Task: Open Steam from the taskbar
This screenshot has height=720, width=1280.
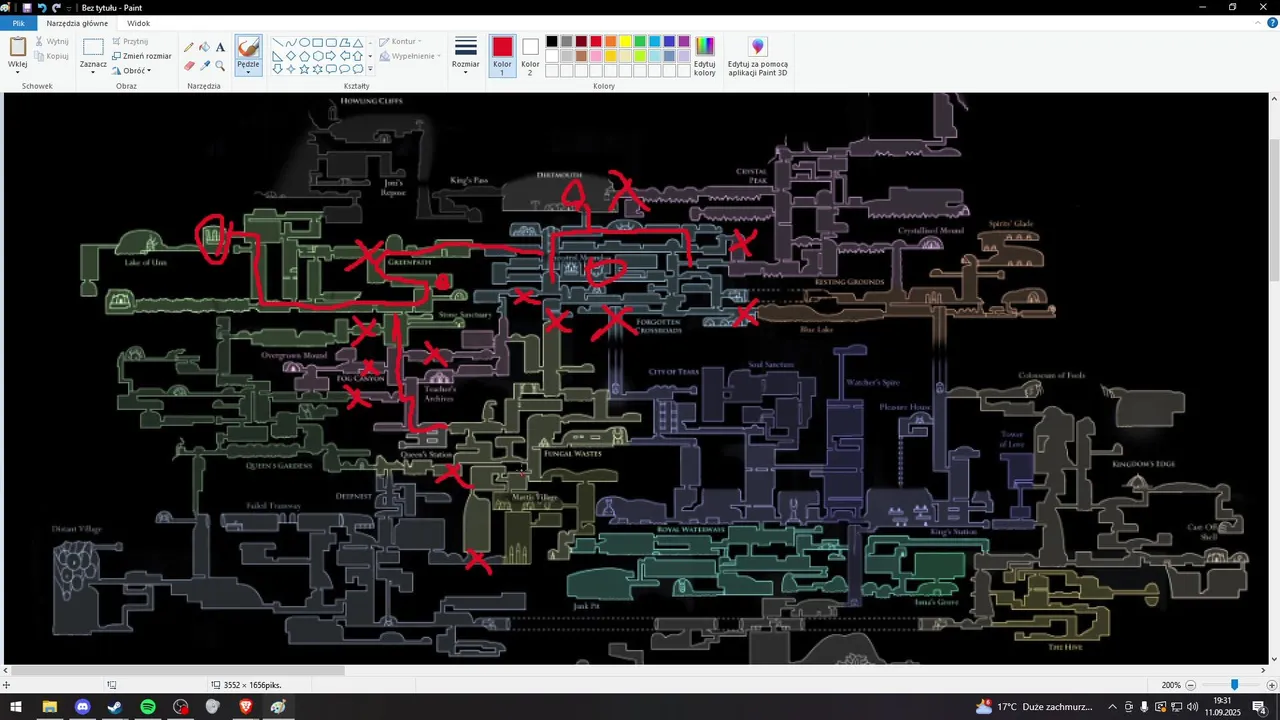Action: pos(115,707)
